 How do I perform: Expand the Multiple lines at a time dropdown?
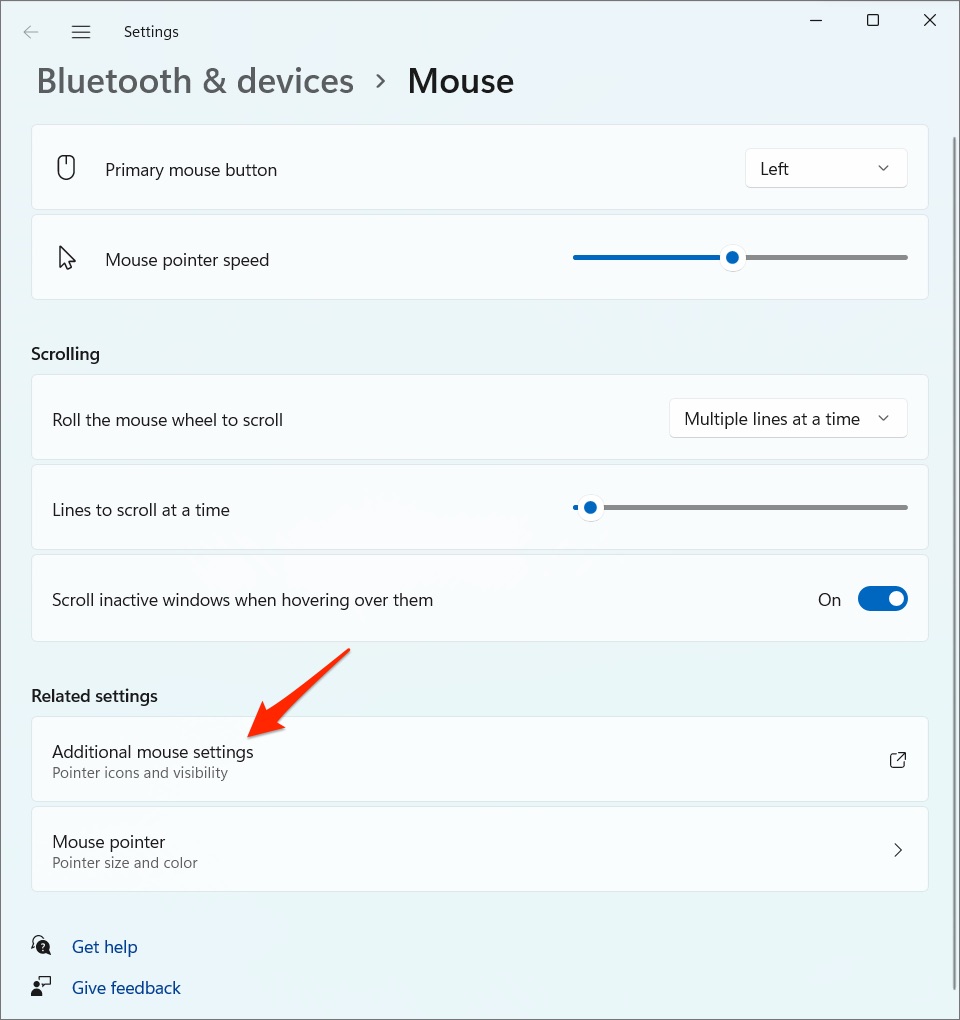(x=788, y=419)
